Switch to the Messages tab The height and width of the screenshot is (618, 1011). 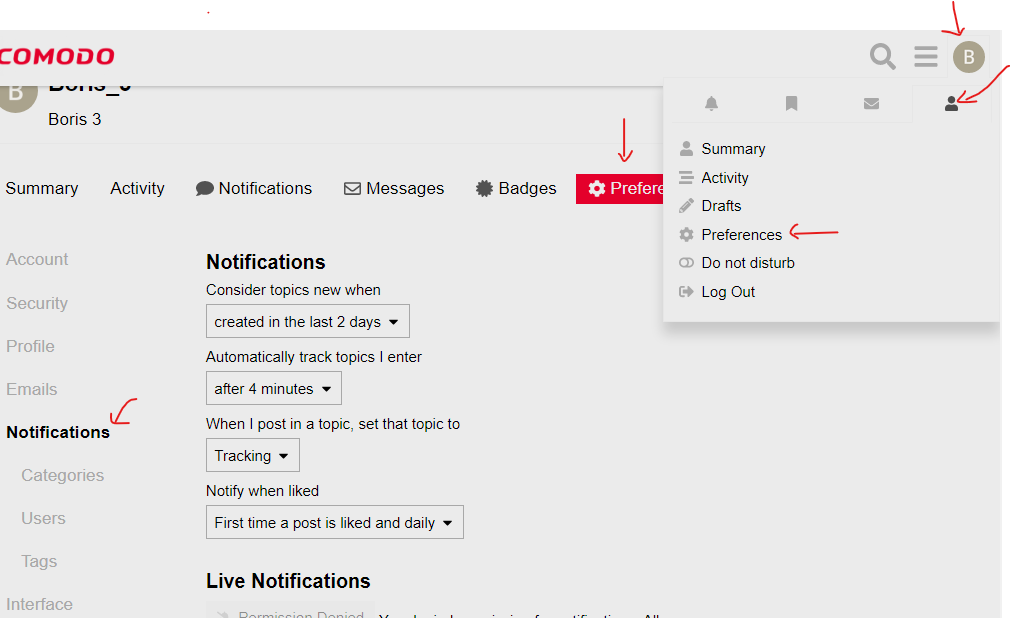[x=394, y=189]
